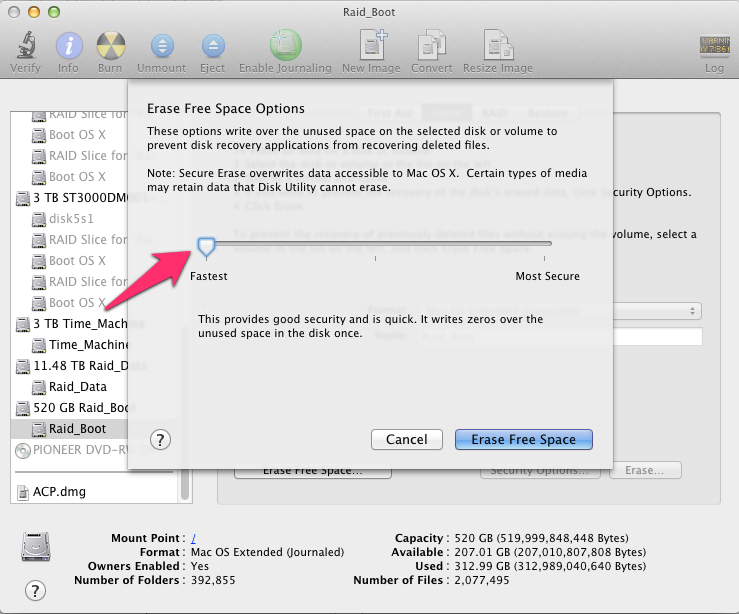Click the Format value Mac OS Extended (Journaled)
Image resolution: width=739 pixels, height=614 pixels.
click(x=267, y=552)
